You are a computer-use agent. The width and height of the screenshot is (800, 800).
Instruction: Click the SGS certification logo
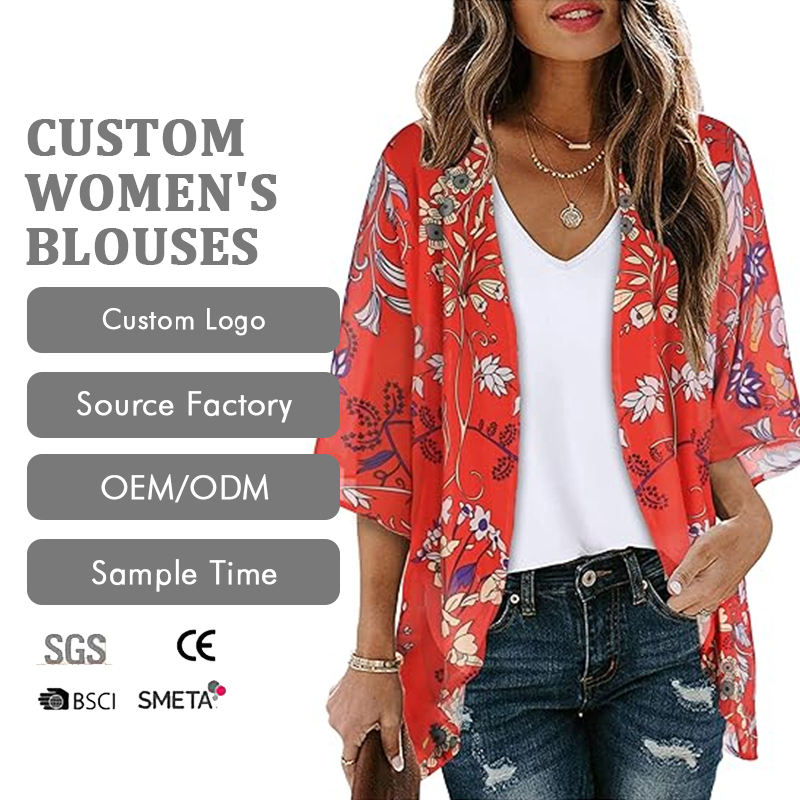[x=74, y=649]
